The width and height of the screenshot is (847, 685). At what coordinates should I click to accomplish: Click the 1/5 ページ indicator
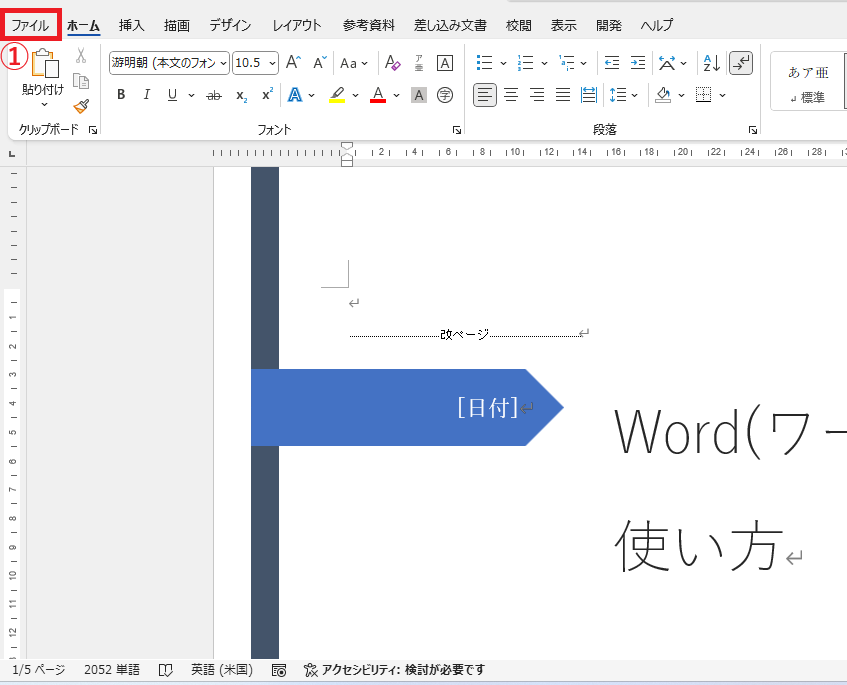click(x=38, y=670)
